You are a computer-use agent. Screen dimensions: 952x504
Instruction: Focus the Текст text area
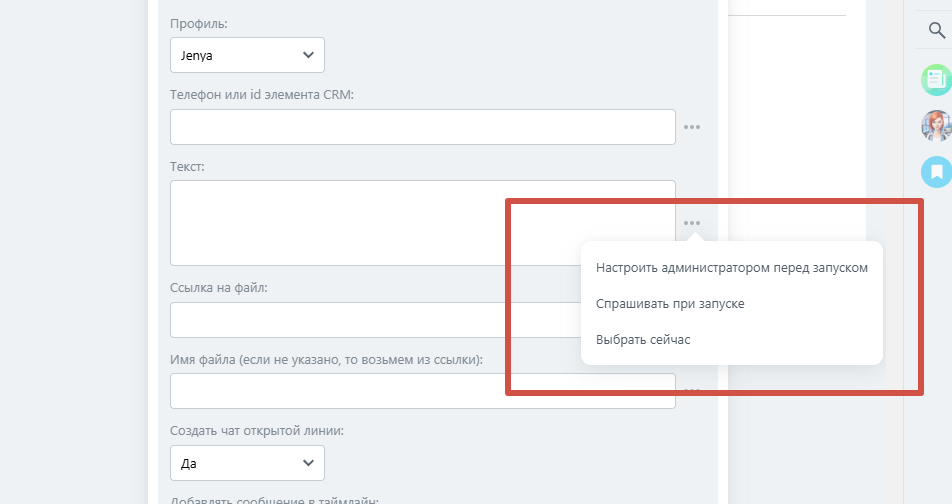[423, 223]
